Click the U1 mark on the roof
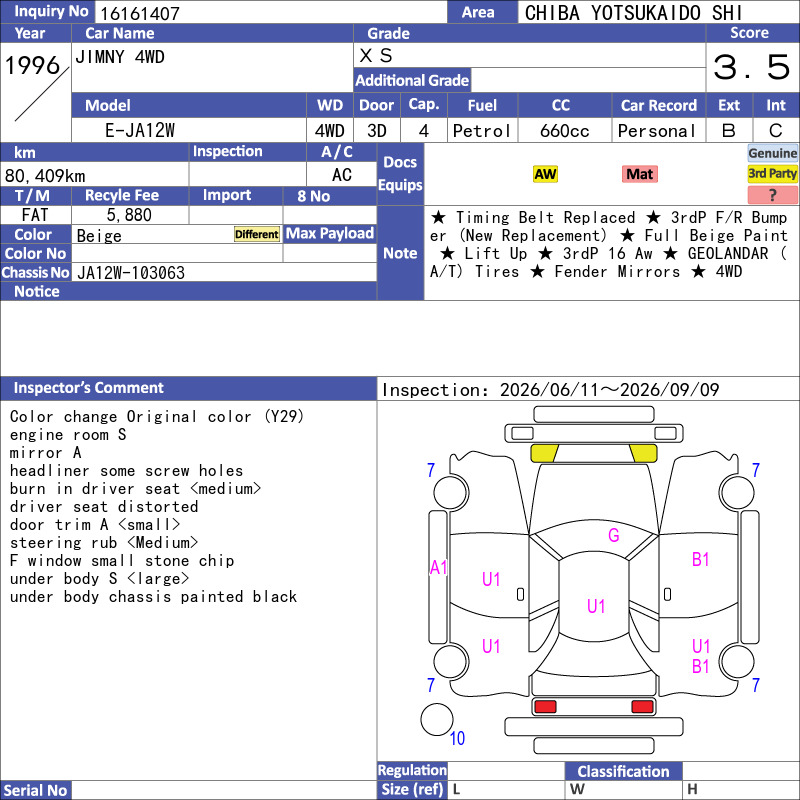This screenshot has height=800, width=800. coord(595,606)
